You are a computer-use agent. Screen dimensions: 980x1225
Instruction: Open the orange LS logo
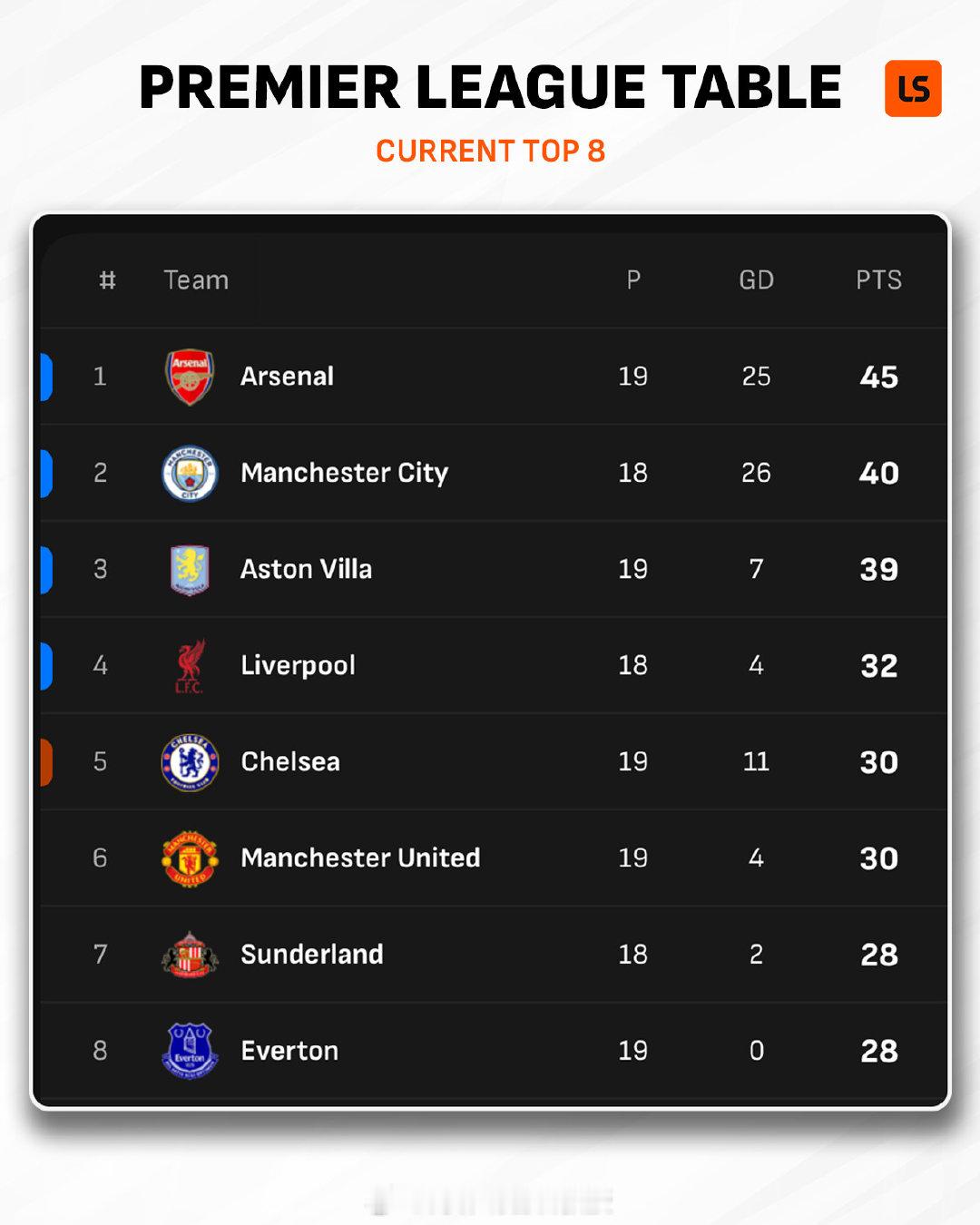913,89
